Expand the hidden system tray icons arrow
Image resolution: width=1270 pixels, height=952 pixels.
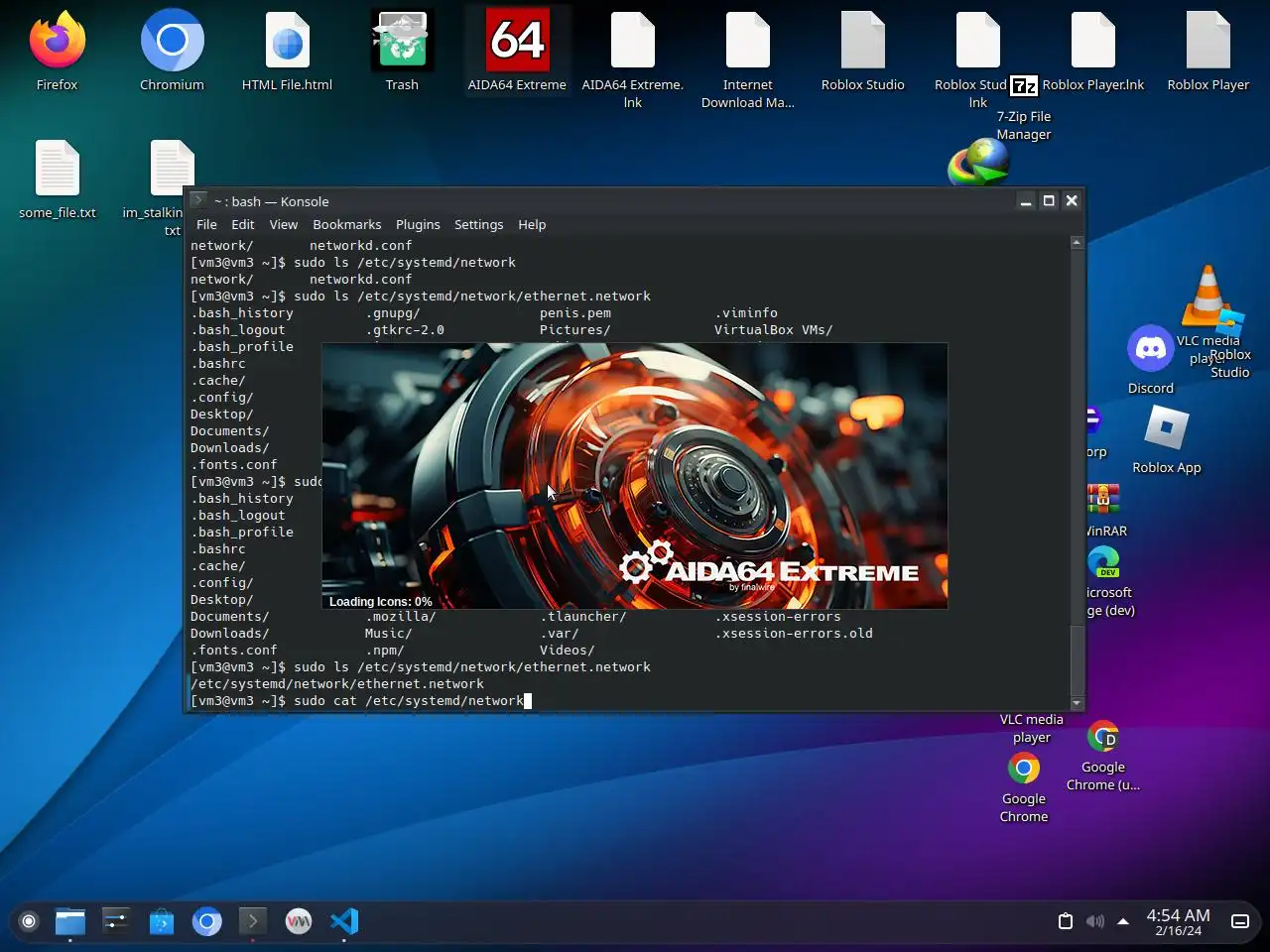coord(1123,921)
